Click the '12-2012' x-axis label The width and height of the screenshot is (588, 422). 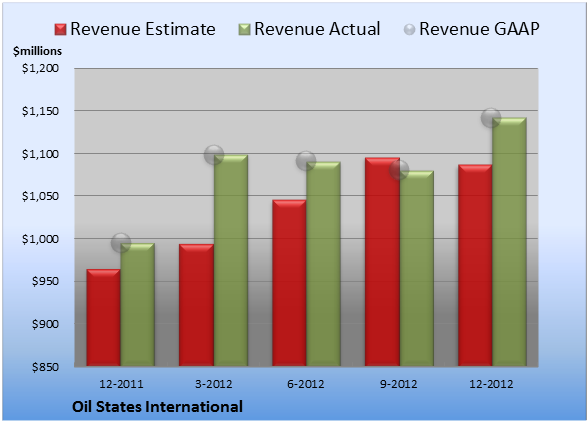491,384
